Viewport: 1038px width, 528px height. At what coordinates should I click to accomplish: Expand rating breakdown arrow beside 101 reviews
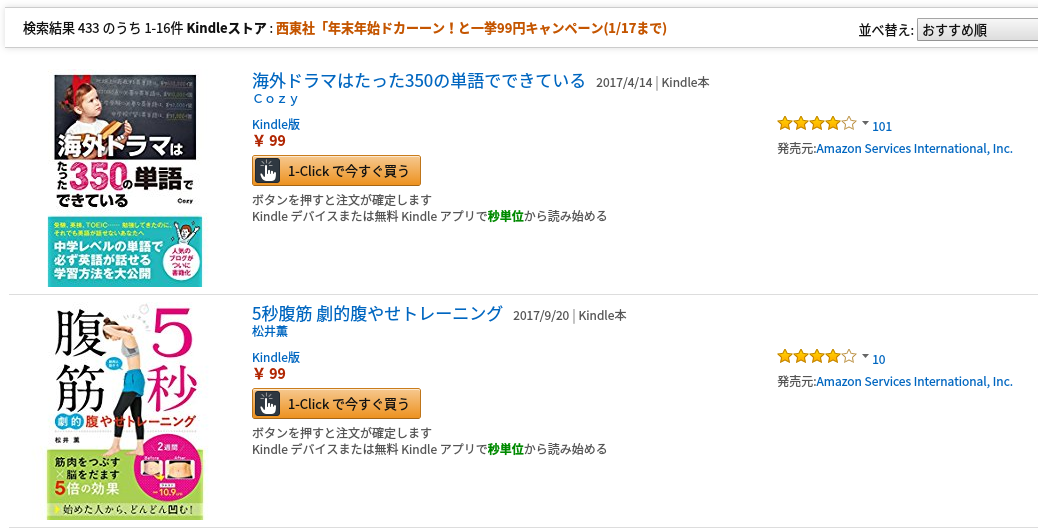click(865, 123)
